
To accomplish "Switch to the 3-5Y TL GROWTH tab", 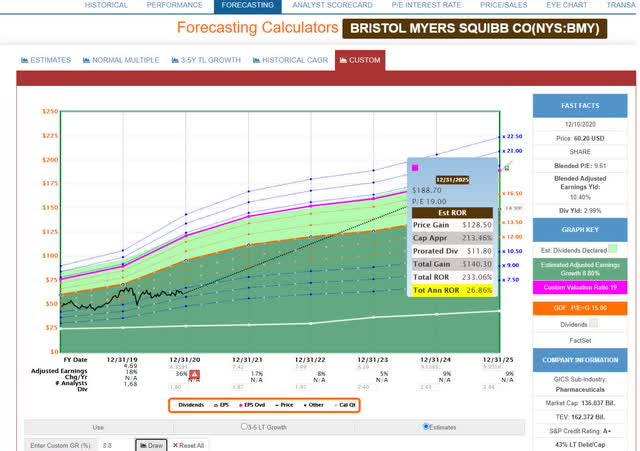I will coord(207,60).
